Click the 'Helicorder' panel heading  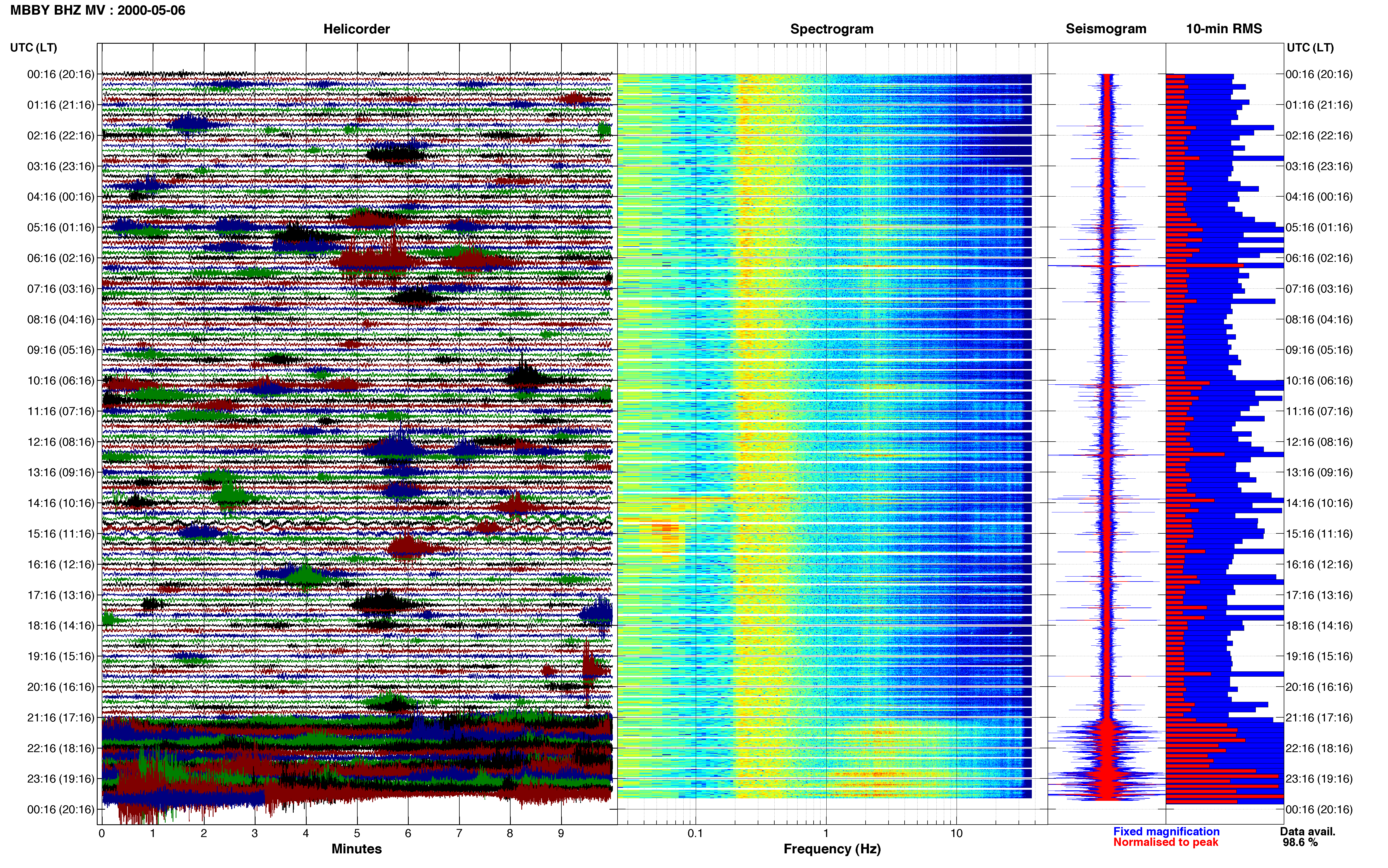(x=356, y=29)
